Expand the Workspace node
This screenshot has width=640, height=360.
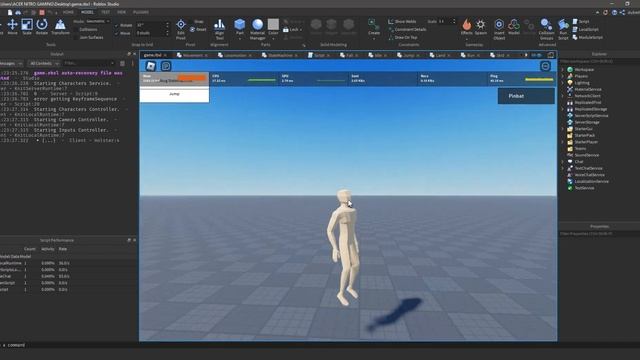pyautogui.click(x=563, y=70)
